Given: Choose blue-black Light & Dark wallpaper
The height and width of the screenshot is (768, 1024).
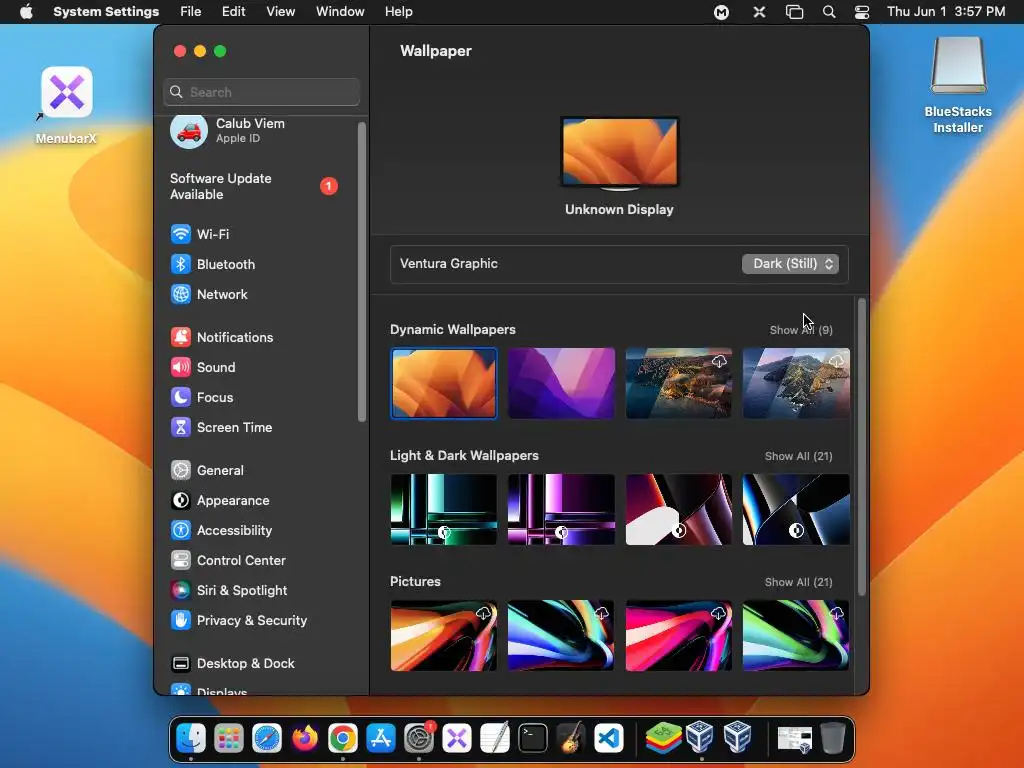Looking at the screenshot, I should pos(796,509).
